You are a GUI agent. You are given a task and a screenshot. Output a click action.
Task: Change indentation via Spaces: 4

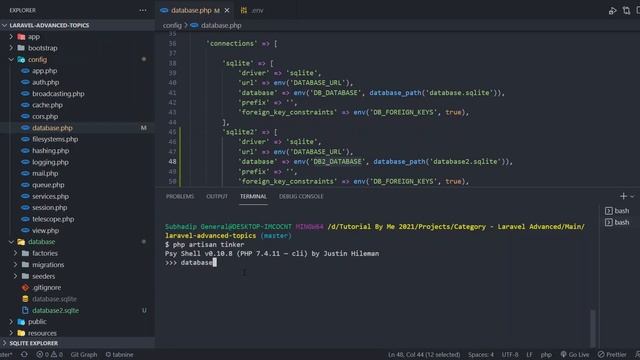click(481, 355)
